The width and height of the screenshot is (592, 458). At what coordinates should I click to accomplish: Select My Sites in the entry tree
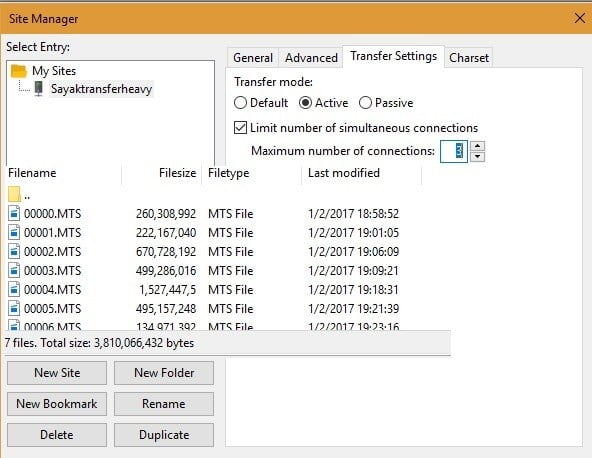[54, 71]
